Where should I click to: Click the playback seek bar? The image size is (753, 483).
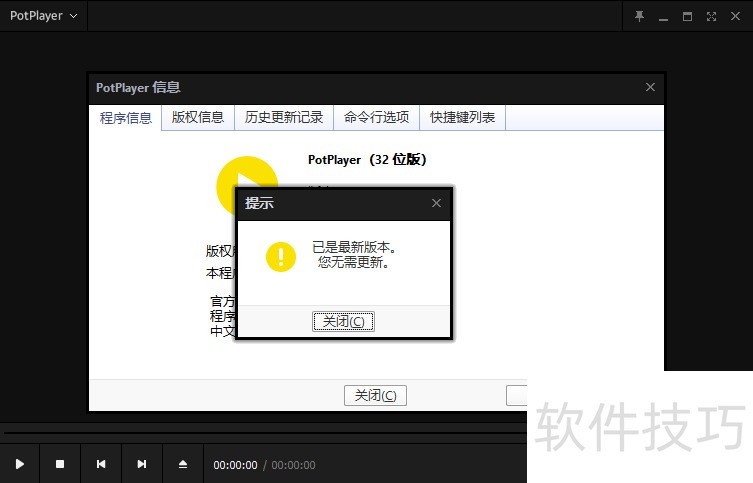265,433
